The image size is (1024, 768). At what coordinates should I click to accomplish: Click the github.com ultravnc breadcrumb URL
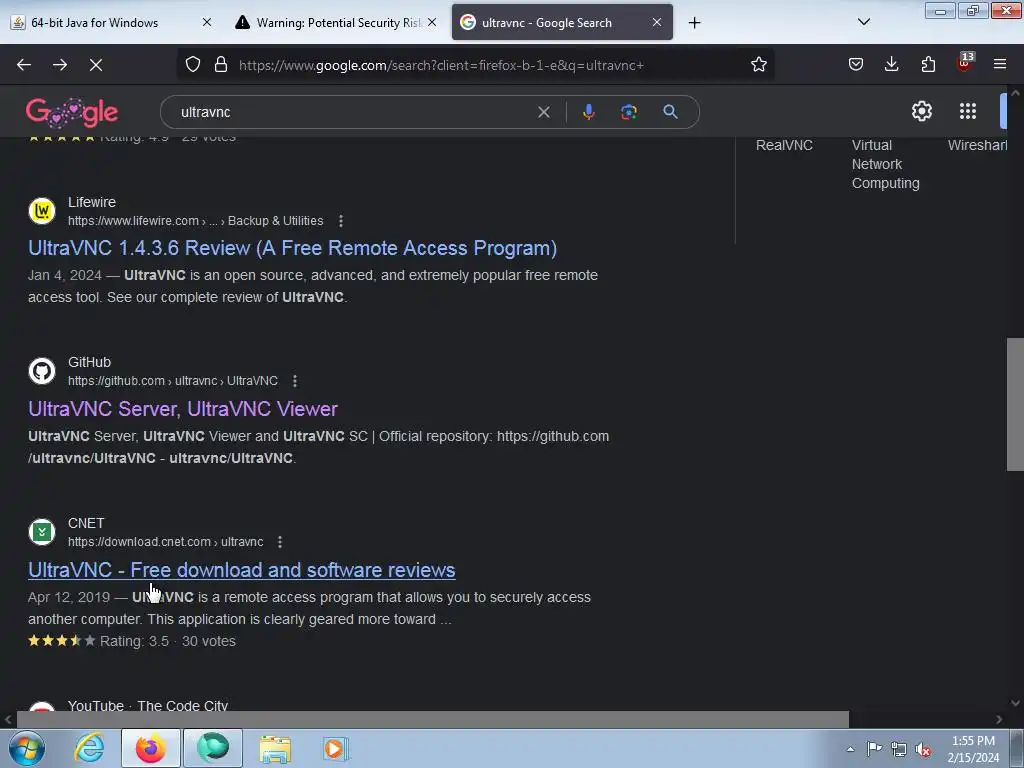pos(173,381)
